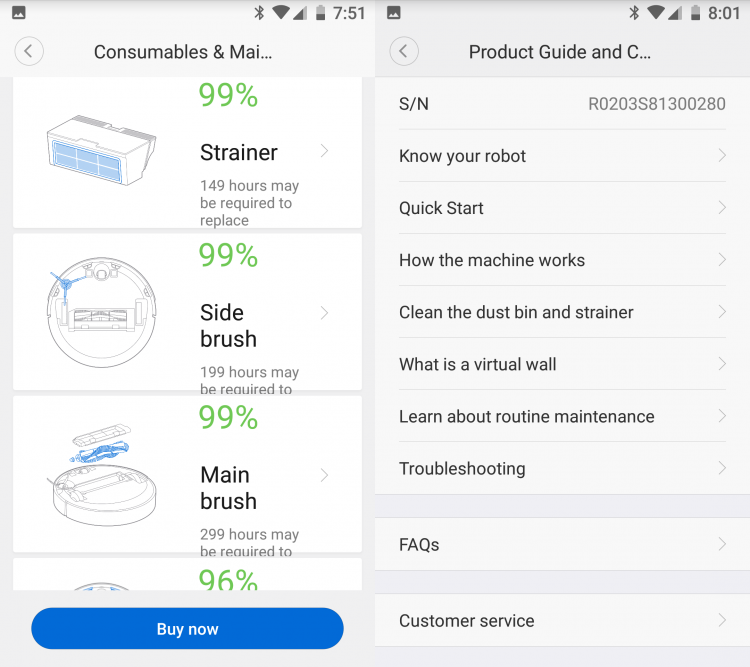Tap the Bluetooth icon in right status bar
This screenshot has height=667, width=750.
click(634, 13)
